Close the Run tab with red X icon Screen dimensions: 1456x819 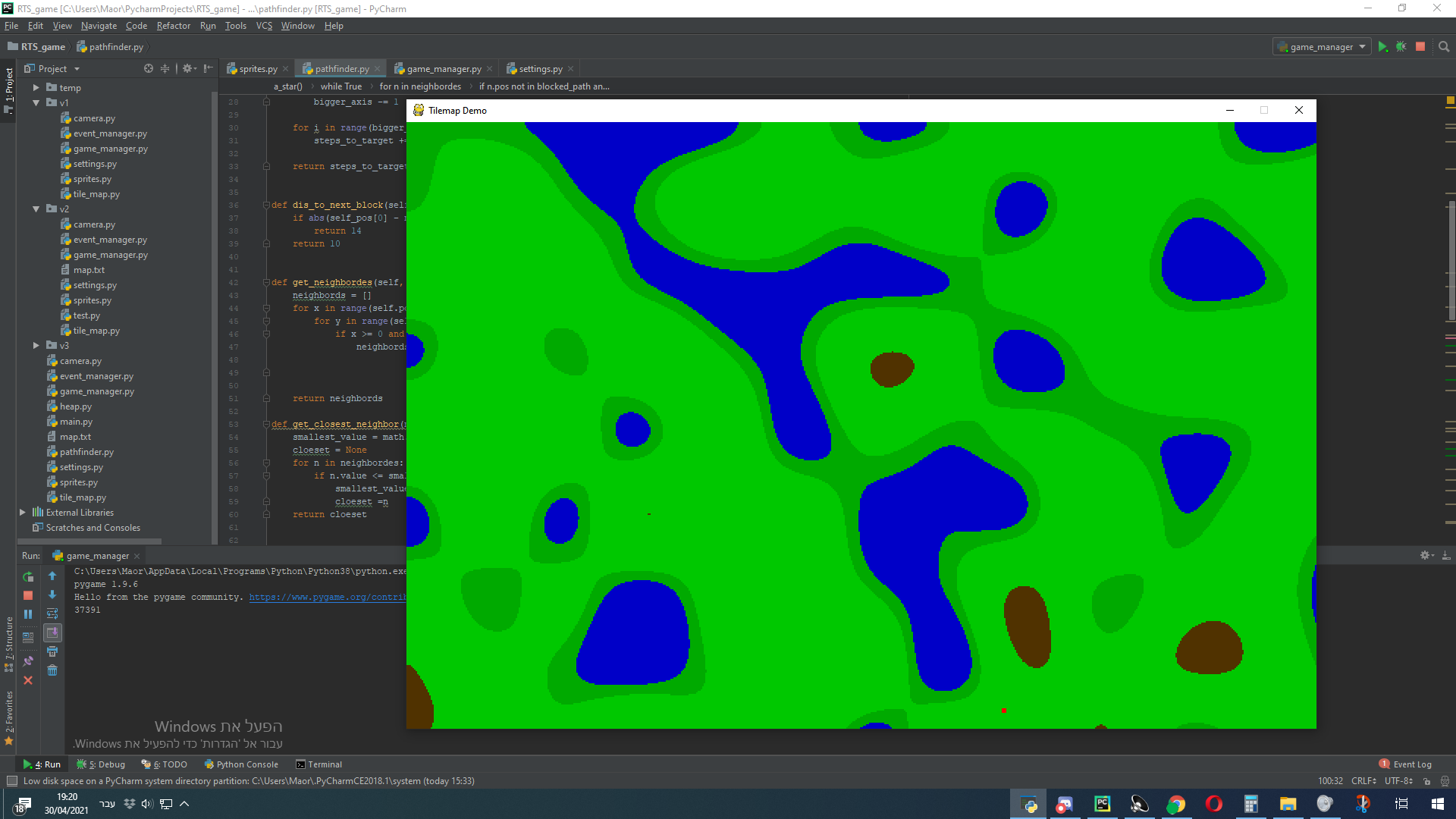click(28, 680)
